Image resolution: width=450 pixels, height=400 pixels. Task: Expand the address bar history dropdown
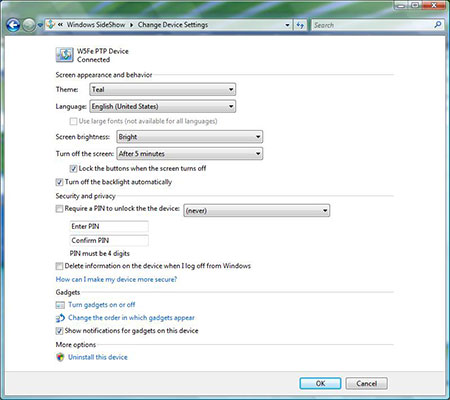point(287,25)
